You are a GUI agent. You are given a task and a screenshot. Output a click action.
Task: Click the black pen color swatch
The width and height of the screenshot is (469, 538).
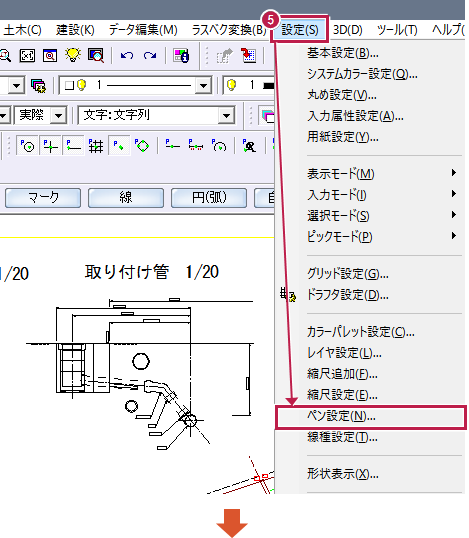pos(268,85)
